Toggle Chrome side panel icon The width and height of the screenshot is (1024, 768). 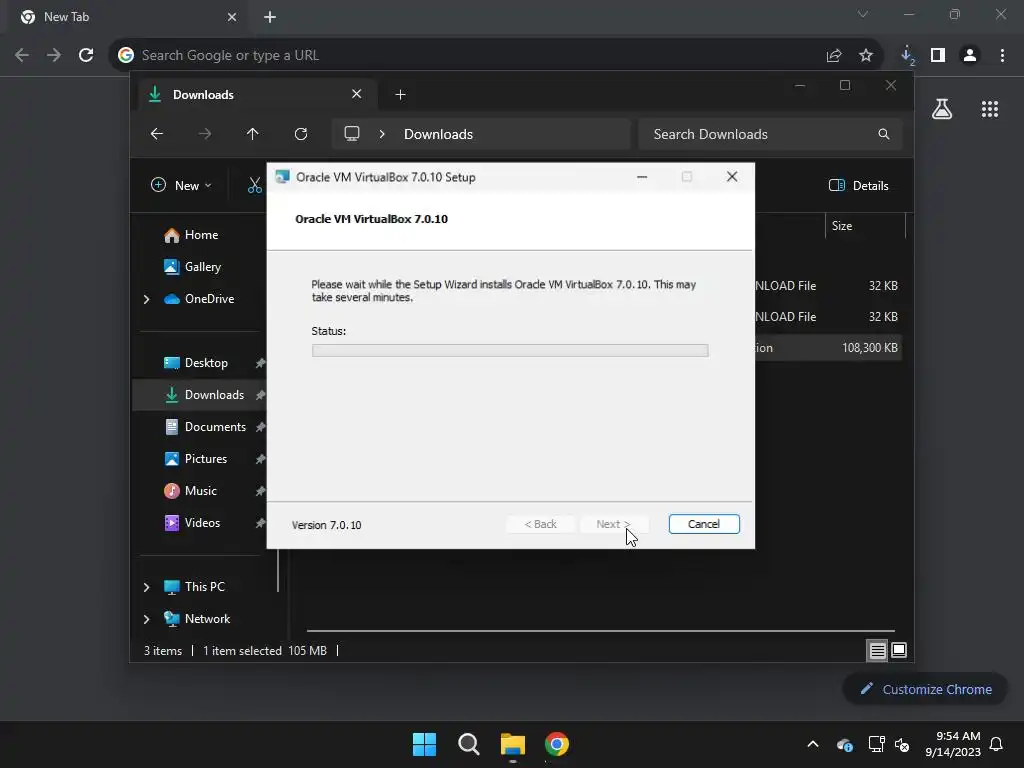(938, 56)
